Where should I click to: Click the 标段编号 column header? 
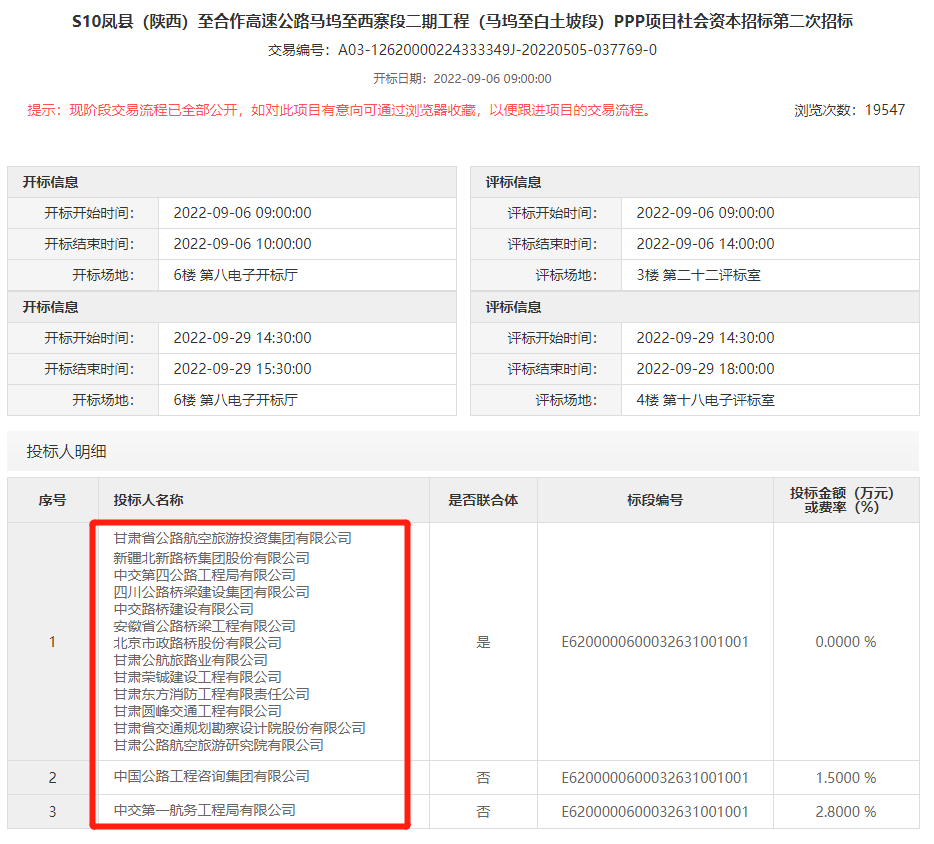point(655,500)
